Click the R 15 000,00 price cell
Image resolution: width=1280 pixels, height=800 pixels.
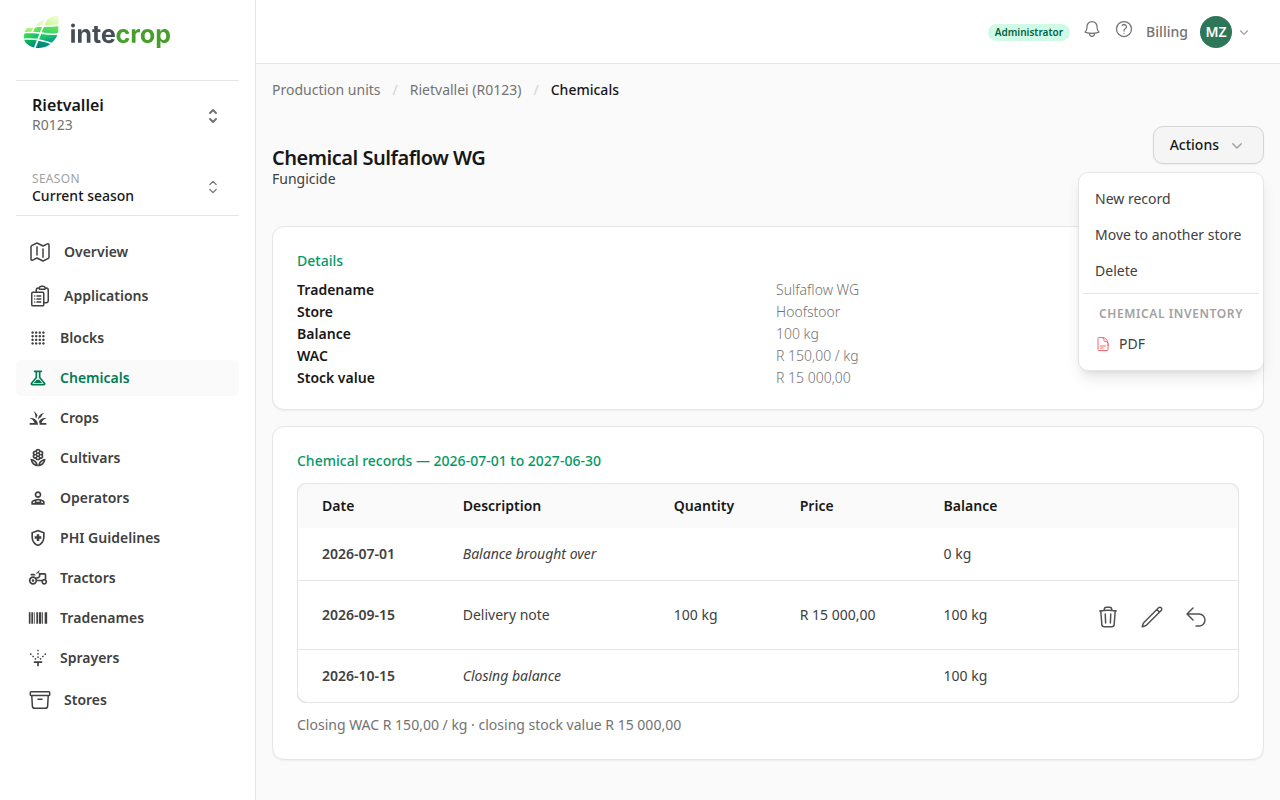point(838,615)
